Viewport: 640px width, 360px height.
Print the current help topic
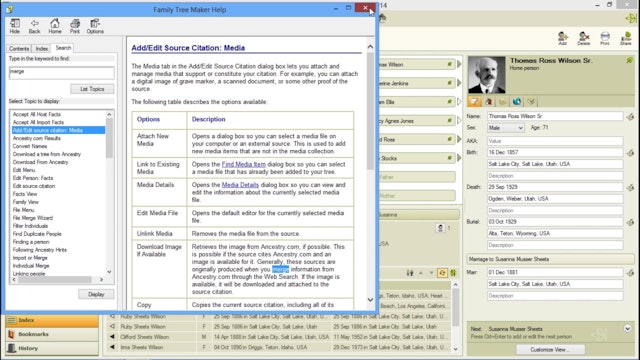(75, 26)
